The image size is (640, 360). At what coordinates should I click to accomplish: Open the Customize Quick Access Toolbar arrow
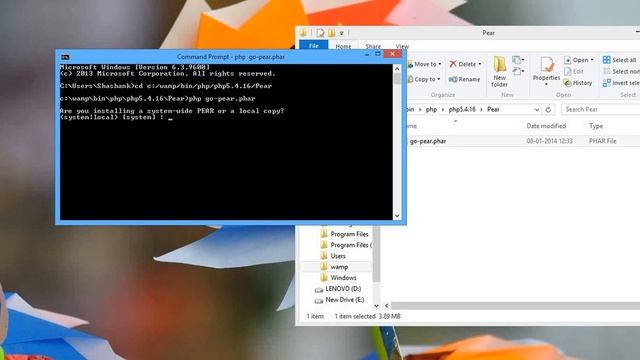(x=342, y=33)
